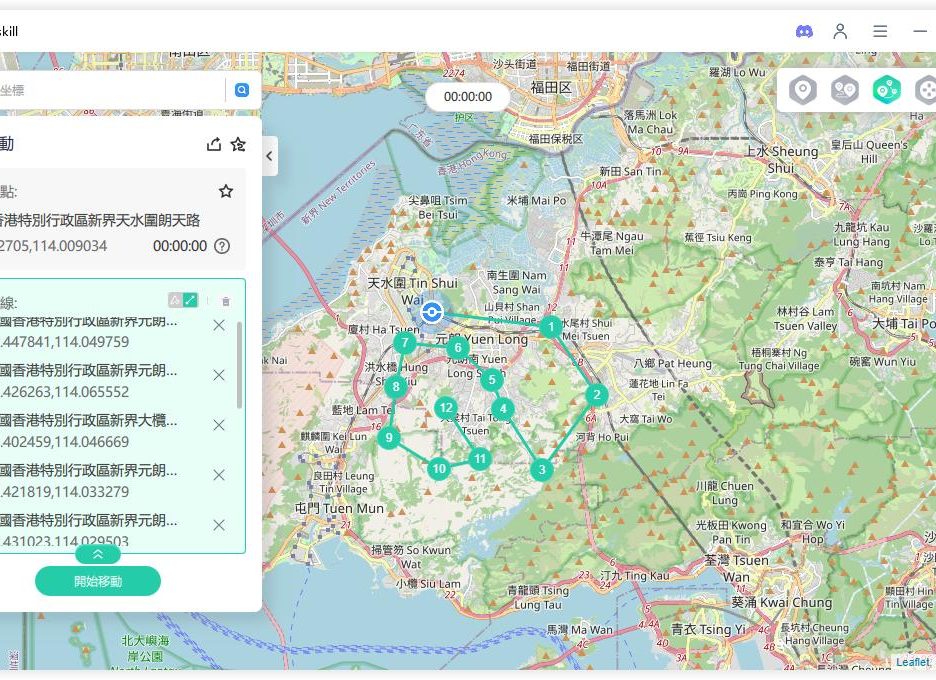Image resolution: width=936 pixels, height=680 pixels.
Task: Click the coordinate search input field
Action: pyautogui.click(x=110, y=90)
